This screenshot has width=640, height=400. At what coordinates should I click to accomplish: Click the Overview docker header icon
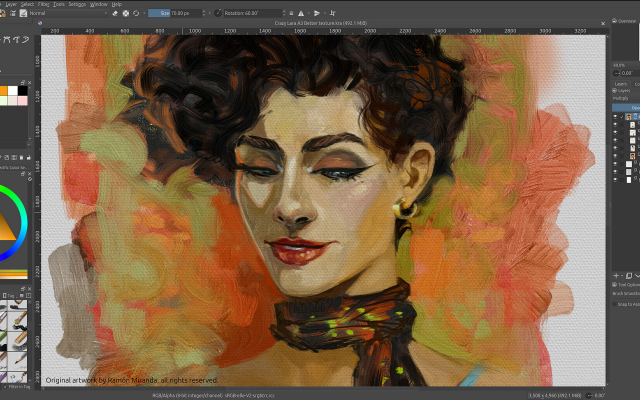615,21
